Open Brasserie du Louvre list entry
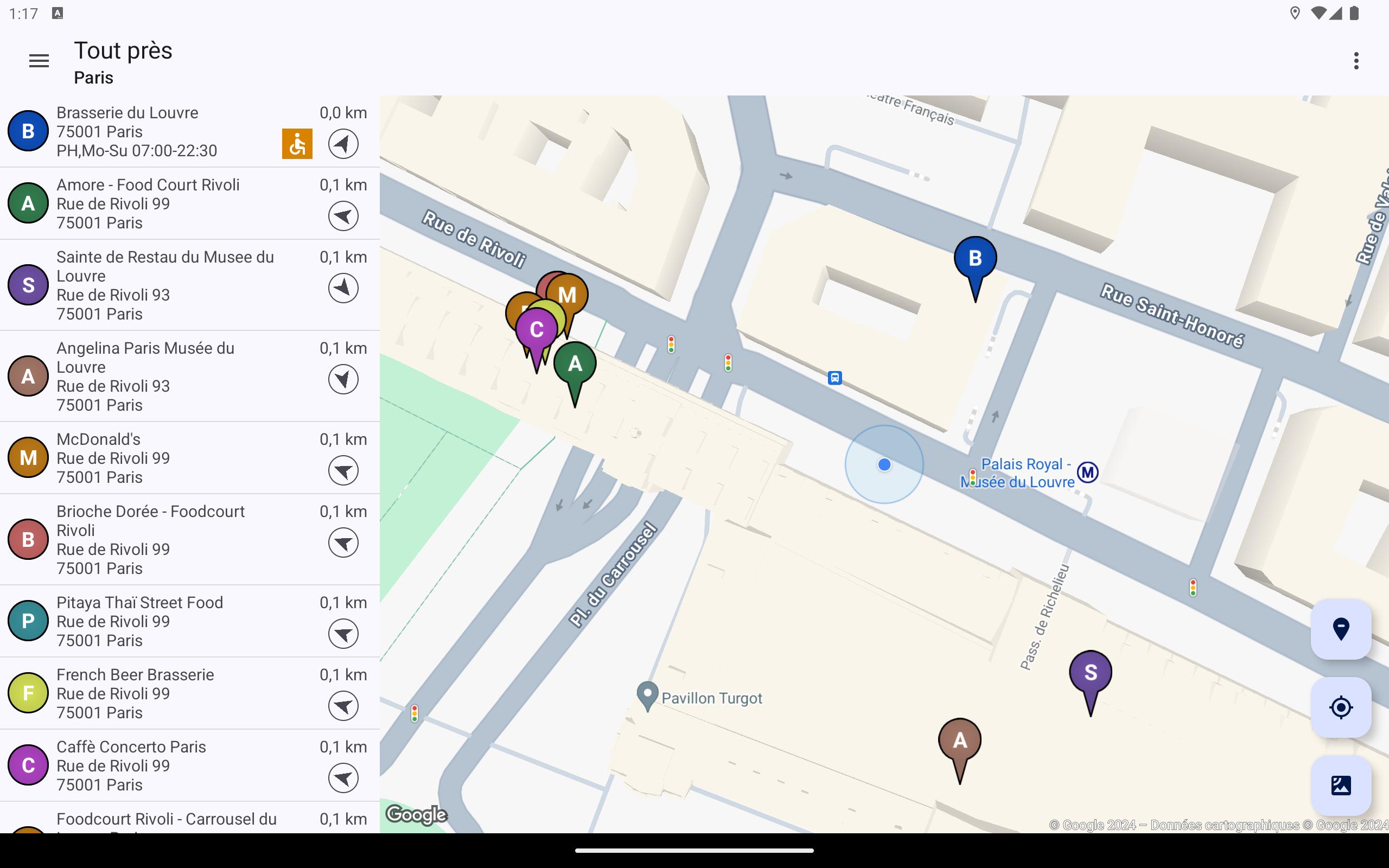 [x=189, y=131]
